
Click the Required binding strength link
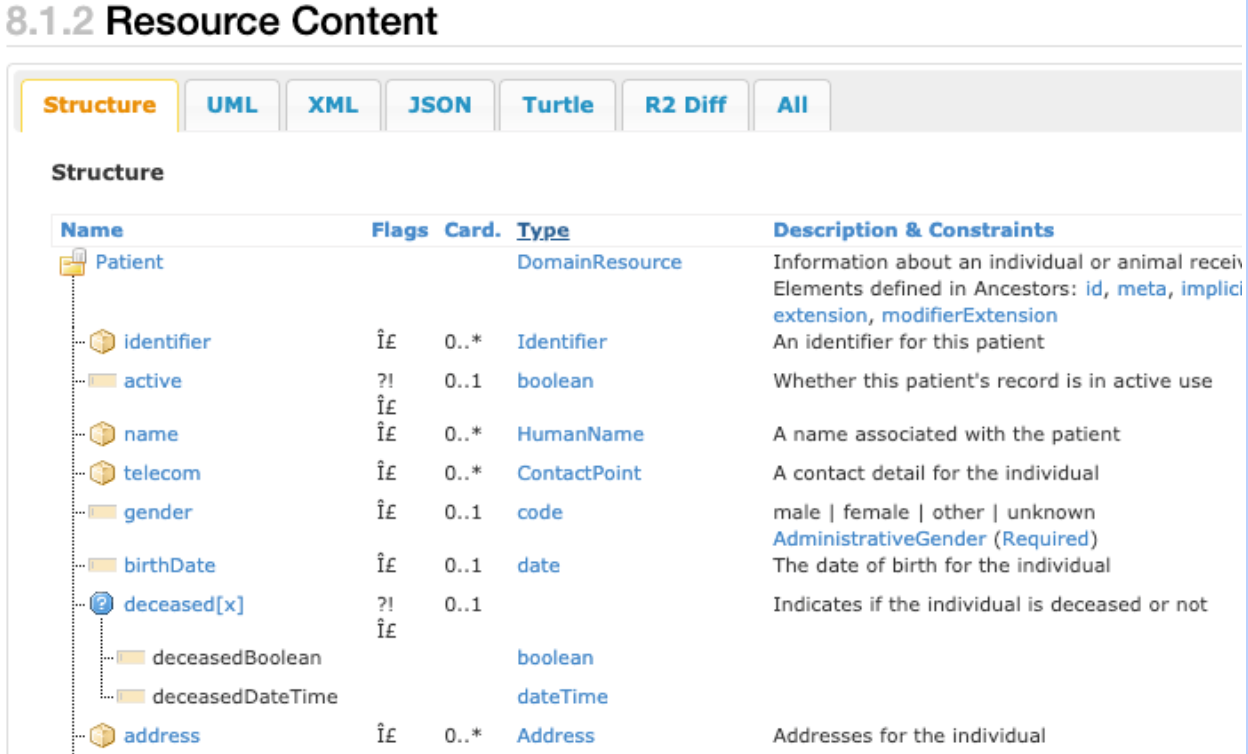click(1046, 539)
